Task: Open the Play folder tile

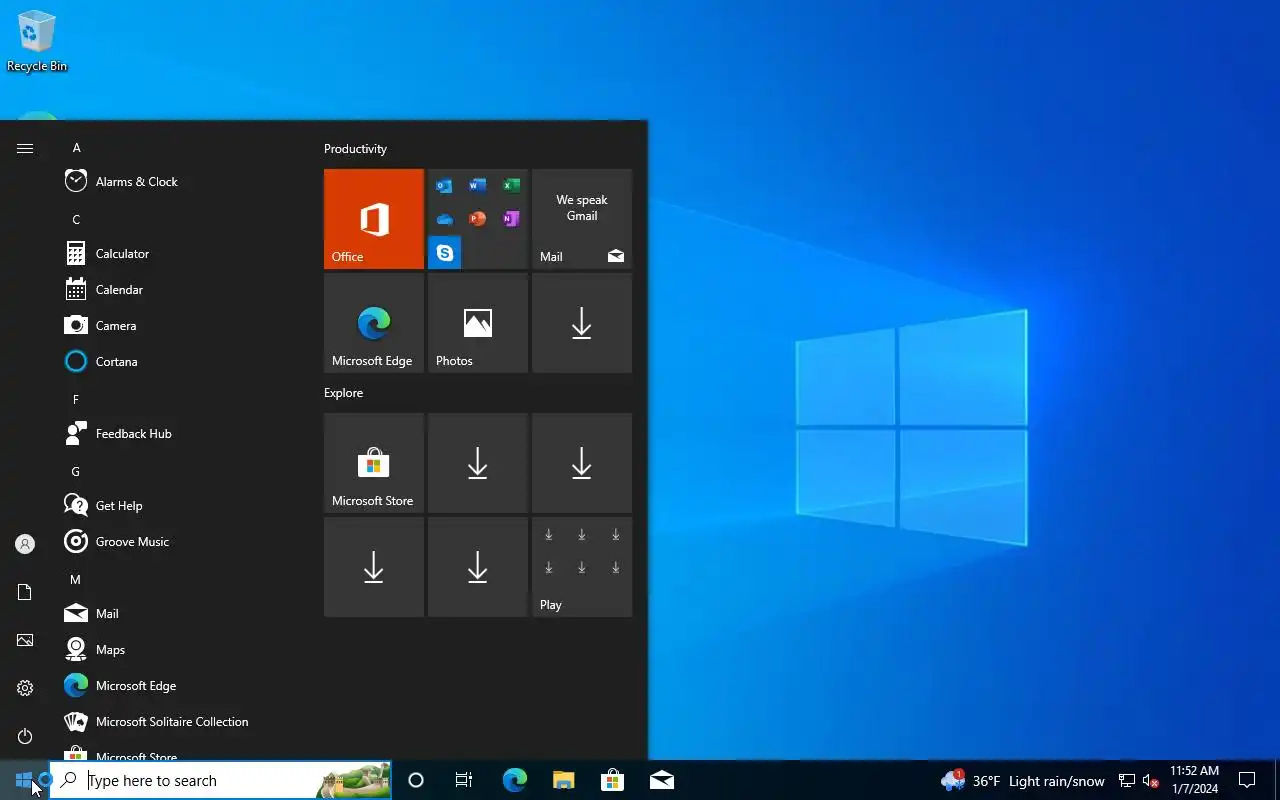Action: (582, 567)
